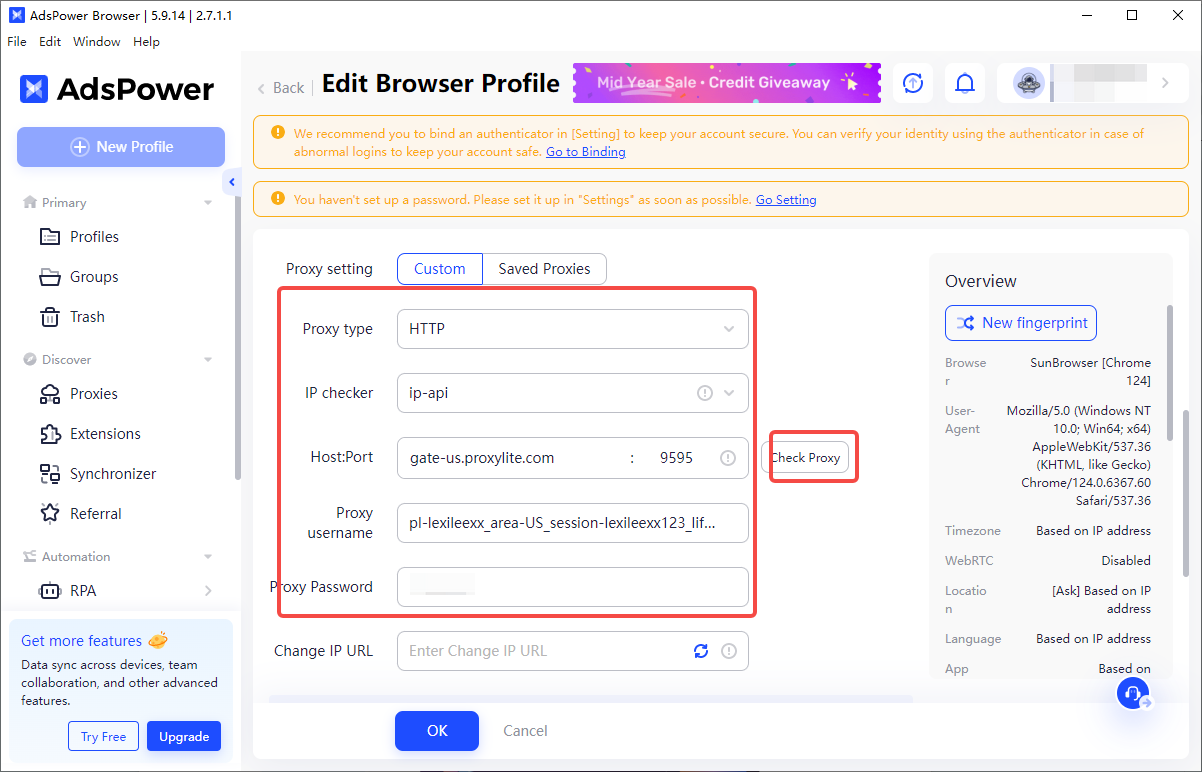Viewport: 1202px width, 772px height.
Task: Create a New Profile
Action: (x=121, y=147)
